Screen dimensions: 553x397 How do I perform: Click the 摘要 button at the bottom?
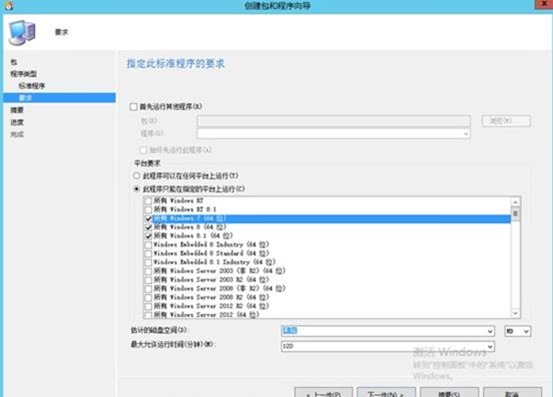point(449,392)
